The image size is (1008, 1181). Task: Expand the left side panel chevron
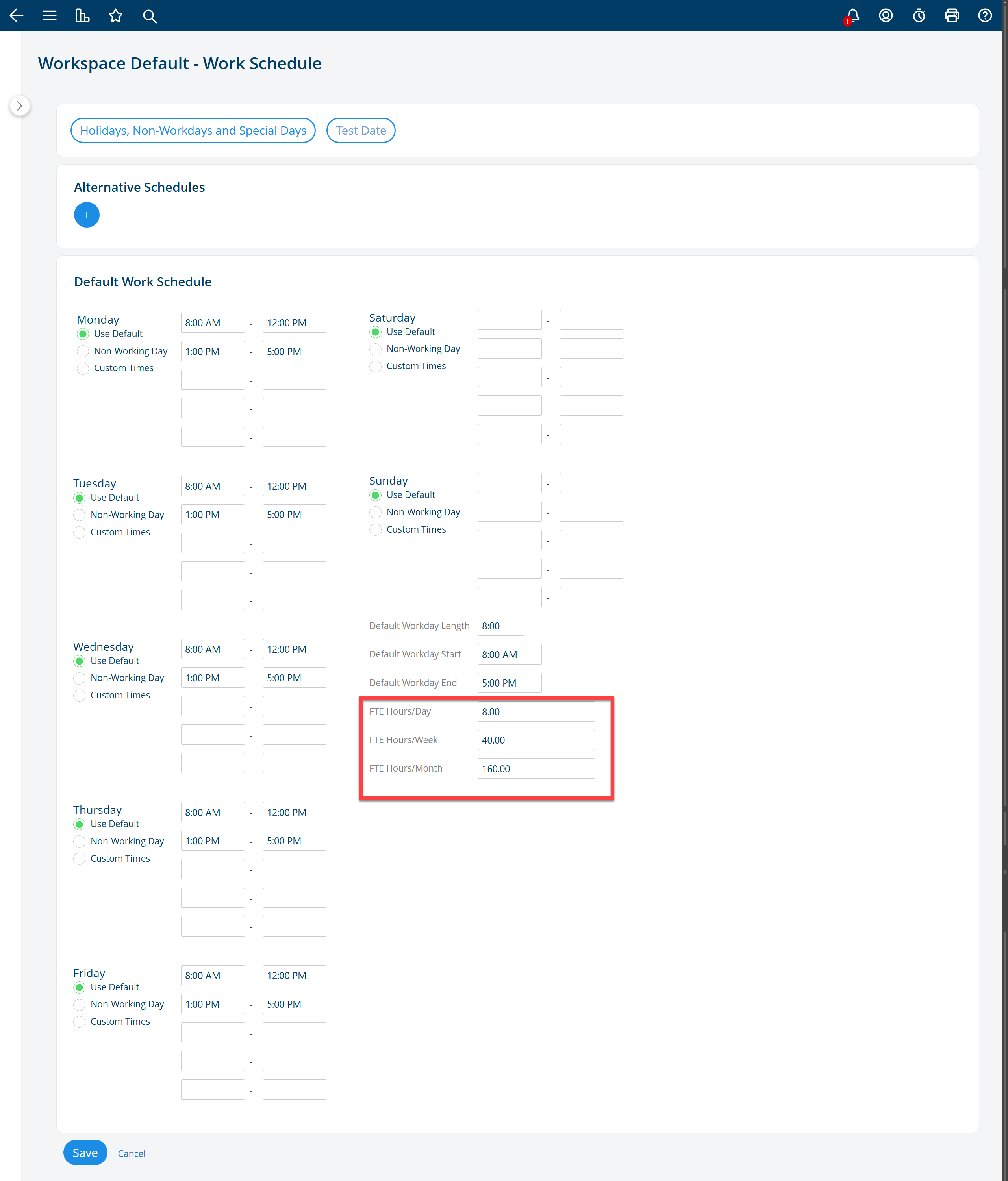20,106
